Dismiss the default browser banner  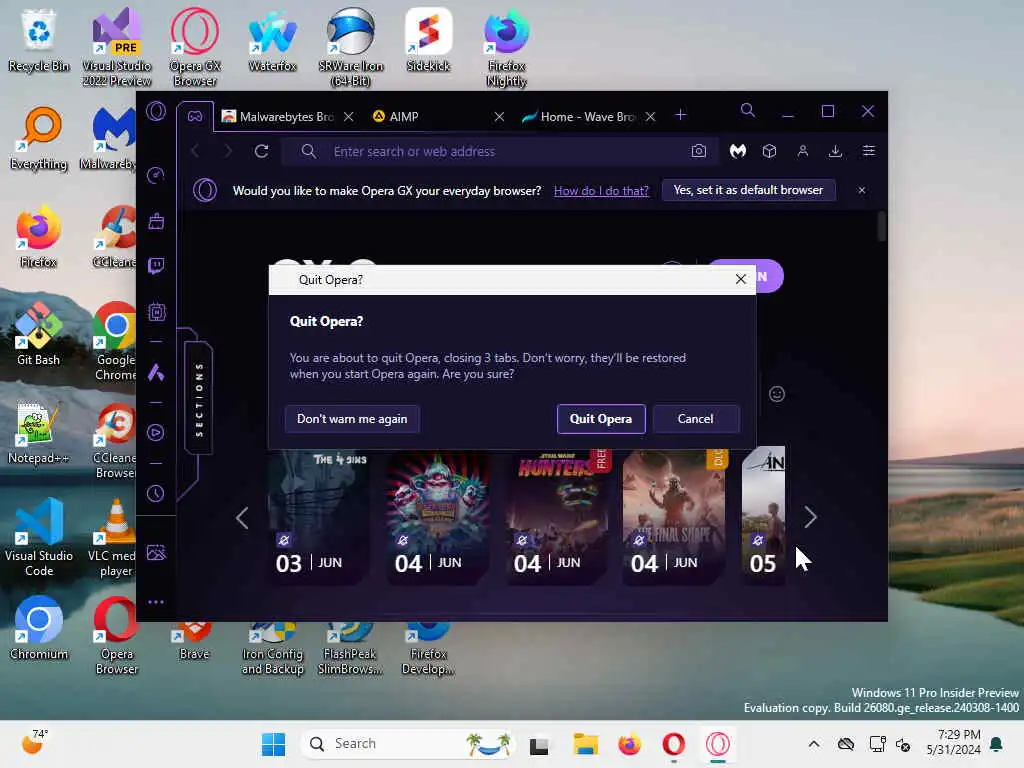862,190
